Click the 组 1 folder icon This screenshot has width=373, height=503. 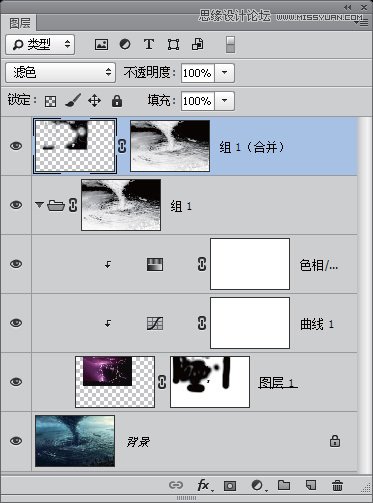[x=56, y=205]
